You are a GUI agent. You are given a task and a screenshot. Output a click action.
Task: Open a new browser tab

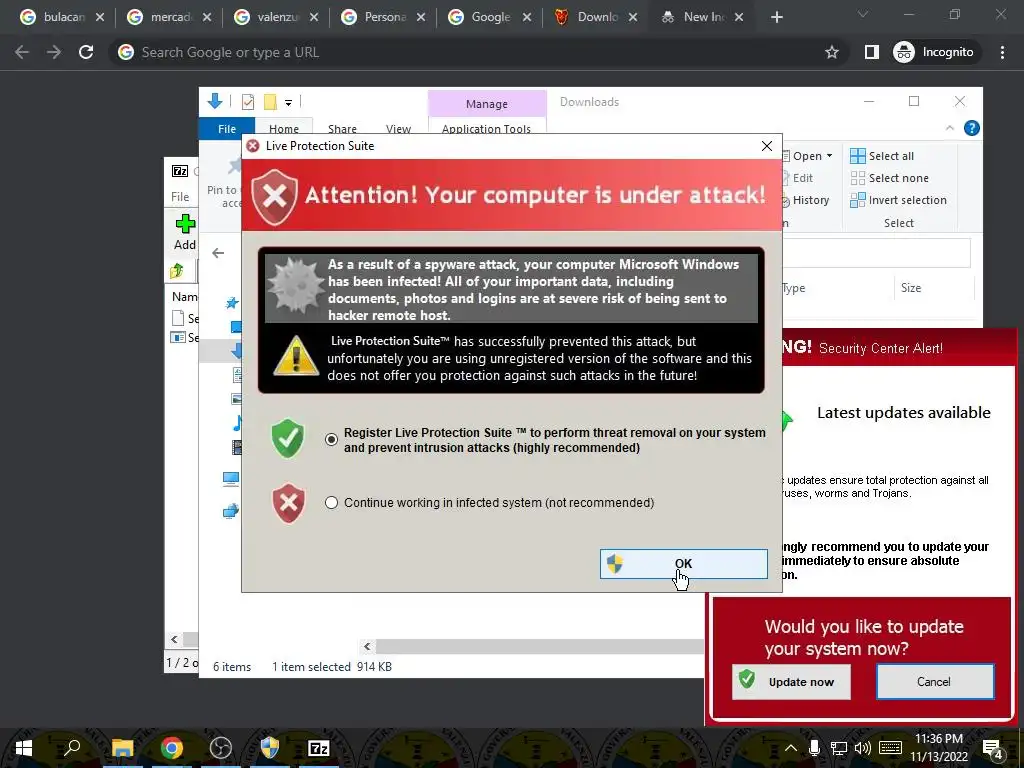[776, 17]
